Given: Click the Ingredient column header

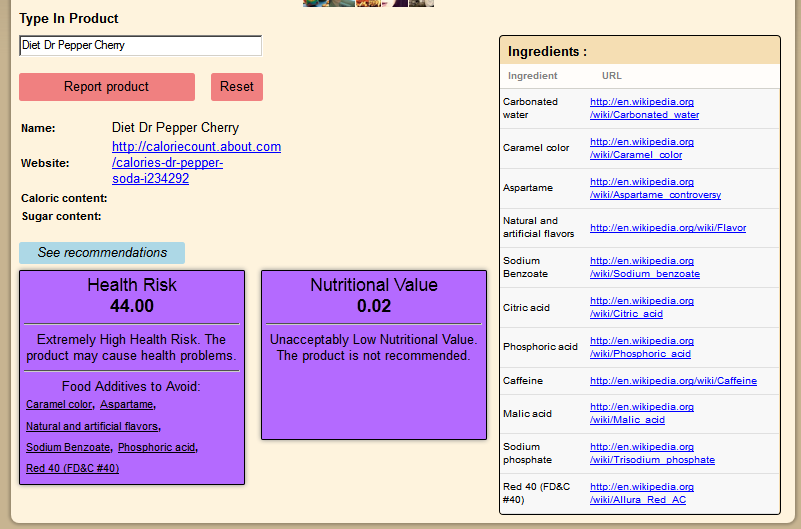Looking at the screenshot, I should pyautogui.click(x=532, y=76).
